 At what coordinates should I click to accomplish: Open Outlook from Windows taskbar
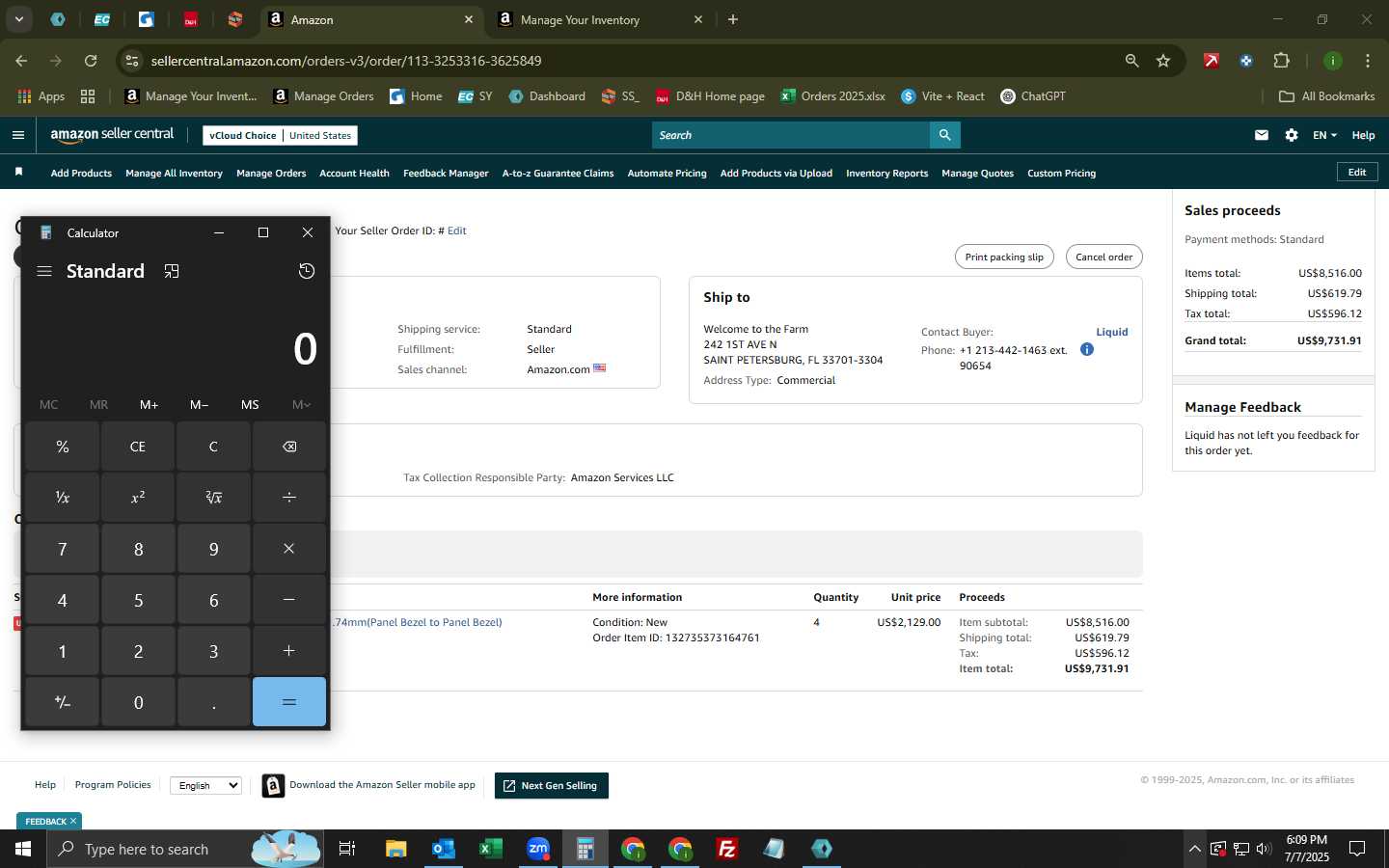(443, 849)
